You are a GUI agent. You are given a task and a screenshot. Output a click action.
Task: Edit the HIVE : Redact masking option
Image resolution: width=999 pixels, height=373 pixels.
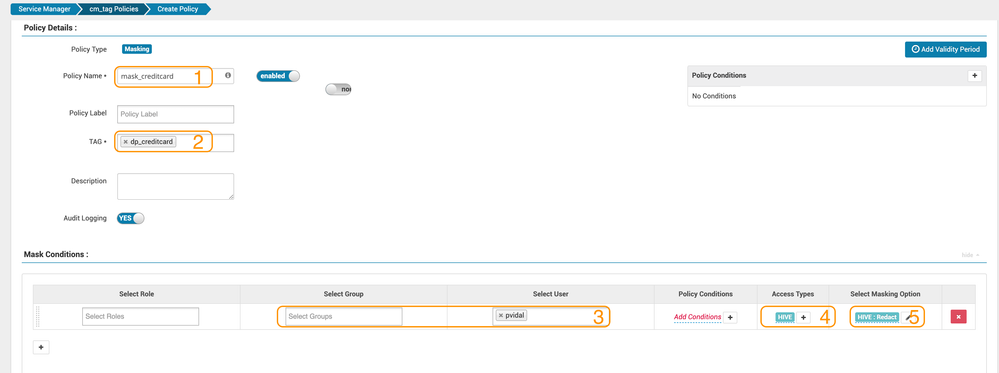pyautogui.click(x=907, y=317)
